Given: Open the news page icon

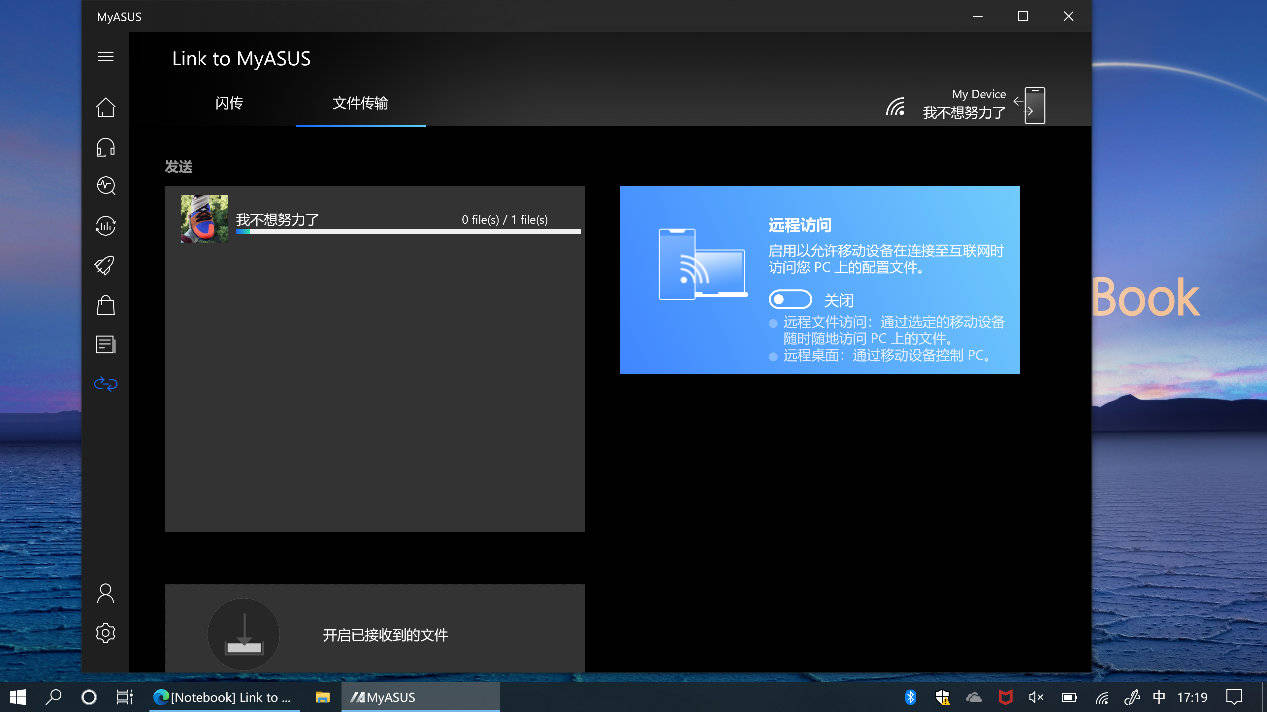Looking at the screenshot, I should [x=105, y=345].
